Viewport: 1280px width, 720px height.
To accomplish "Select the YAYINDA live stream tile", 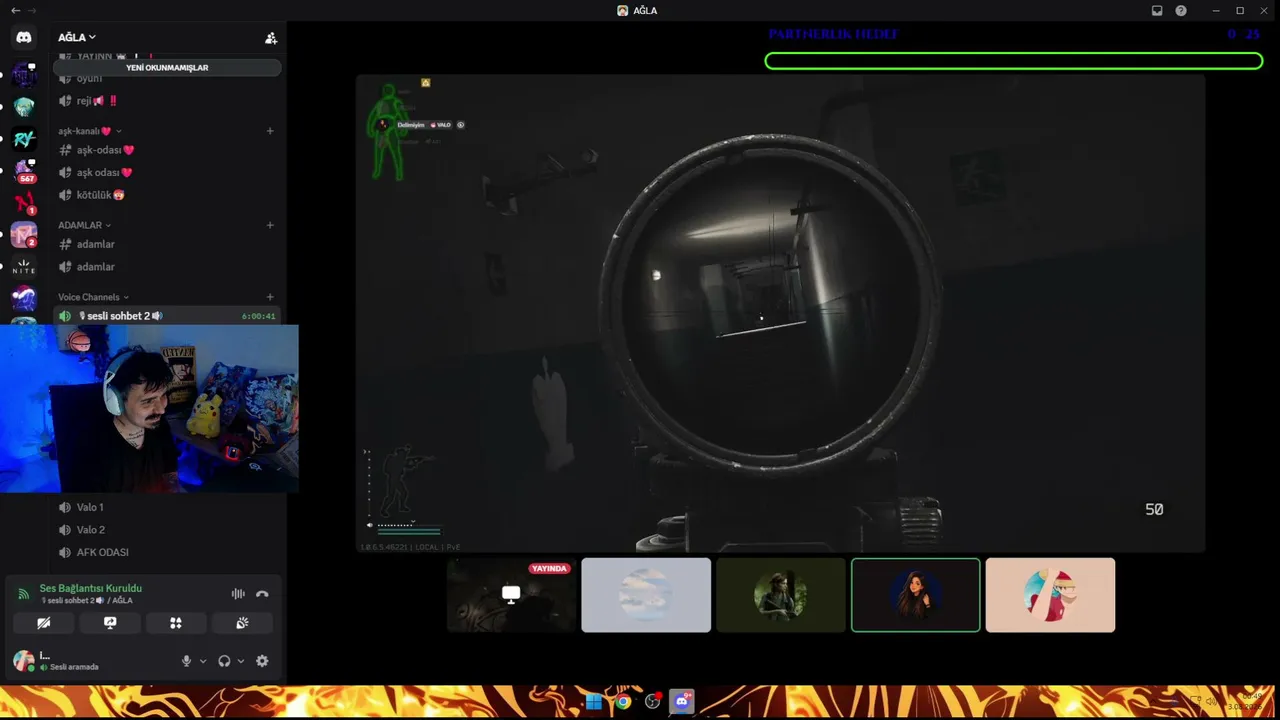I will (511, 595).
